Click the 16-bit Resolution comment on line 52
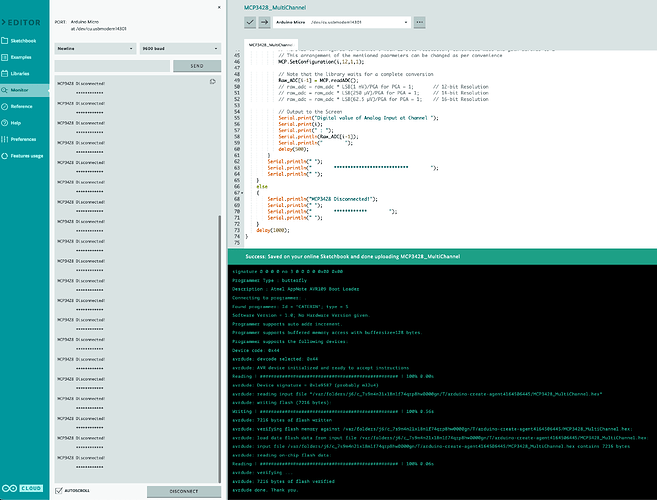Viewport: 657px width, 500px height. tap(461, 99)
